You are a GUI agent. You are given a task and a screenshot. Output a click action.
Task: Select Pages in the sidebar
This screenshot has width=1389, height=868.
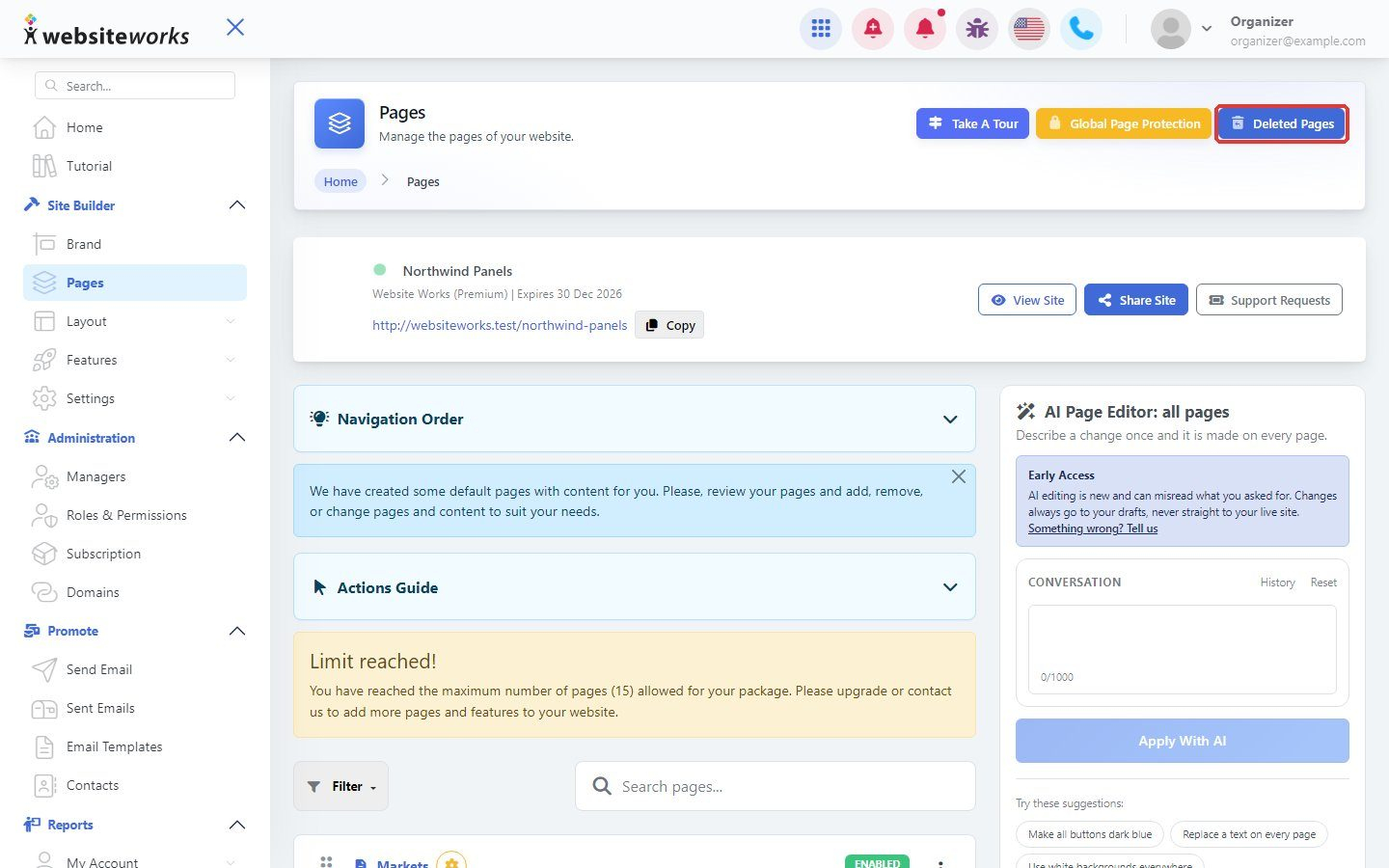click(x=135, y=283)
